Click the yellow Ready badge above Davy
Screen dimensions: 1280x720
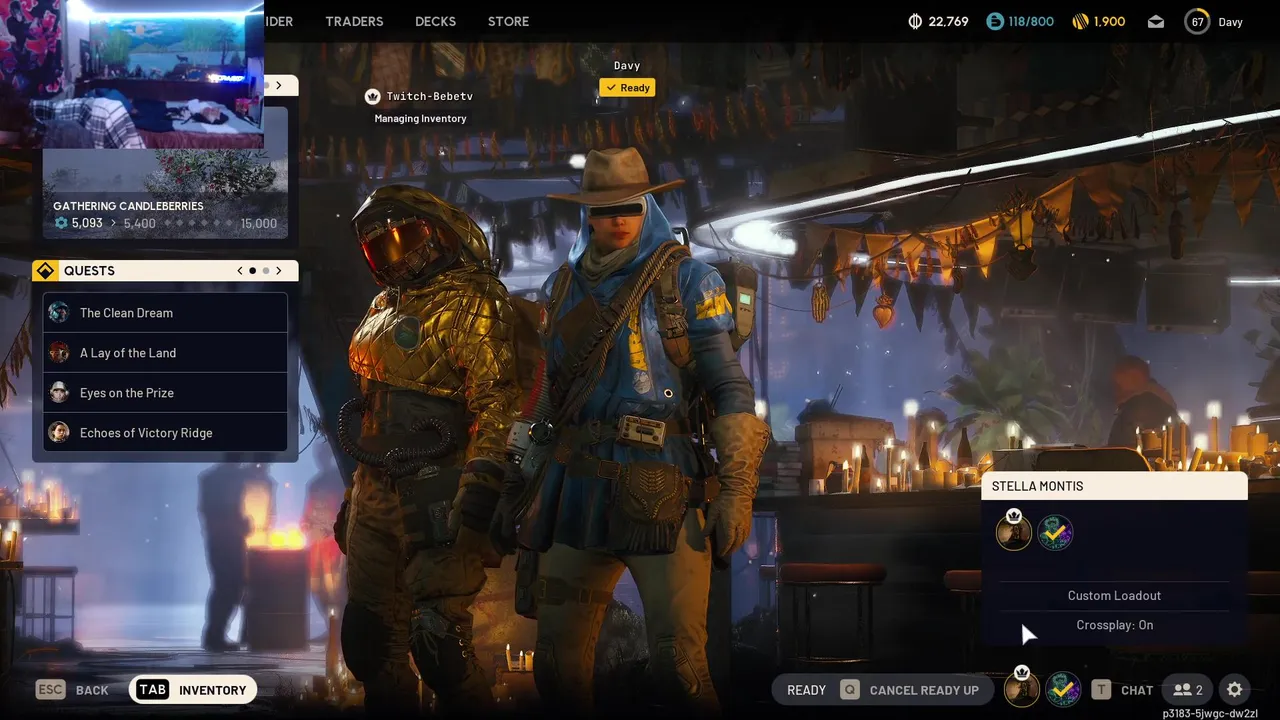pos(627,88)
